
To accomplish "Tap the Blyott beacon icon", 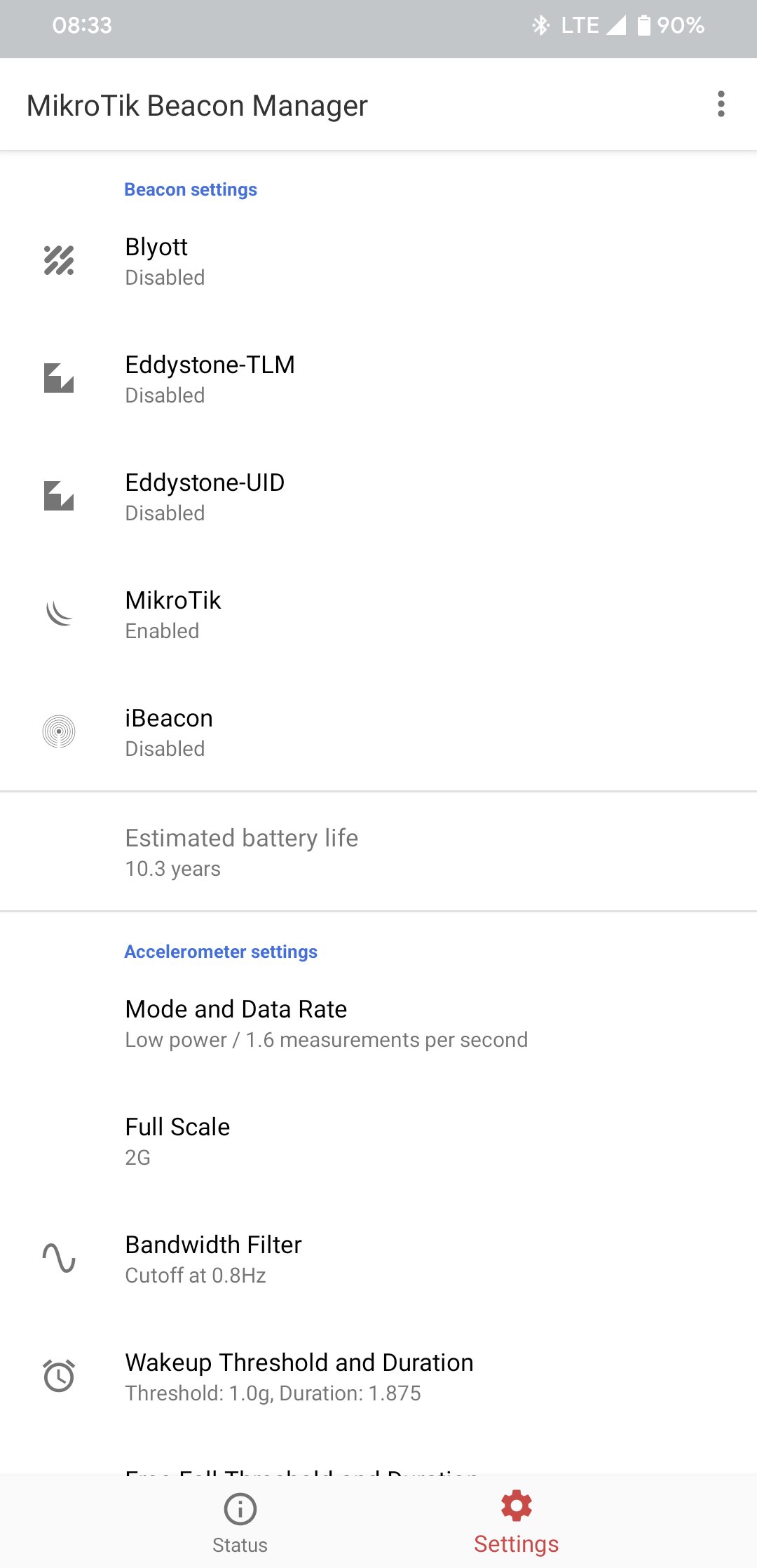I will click(x=59, y=261).
